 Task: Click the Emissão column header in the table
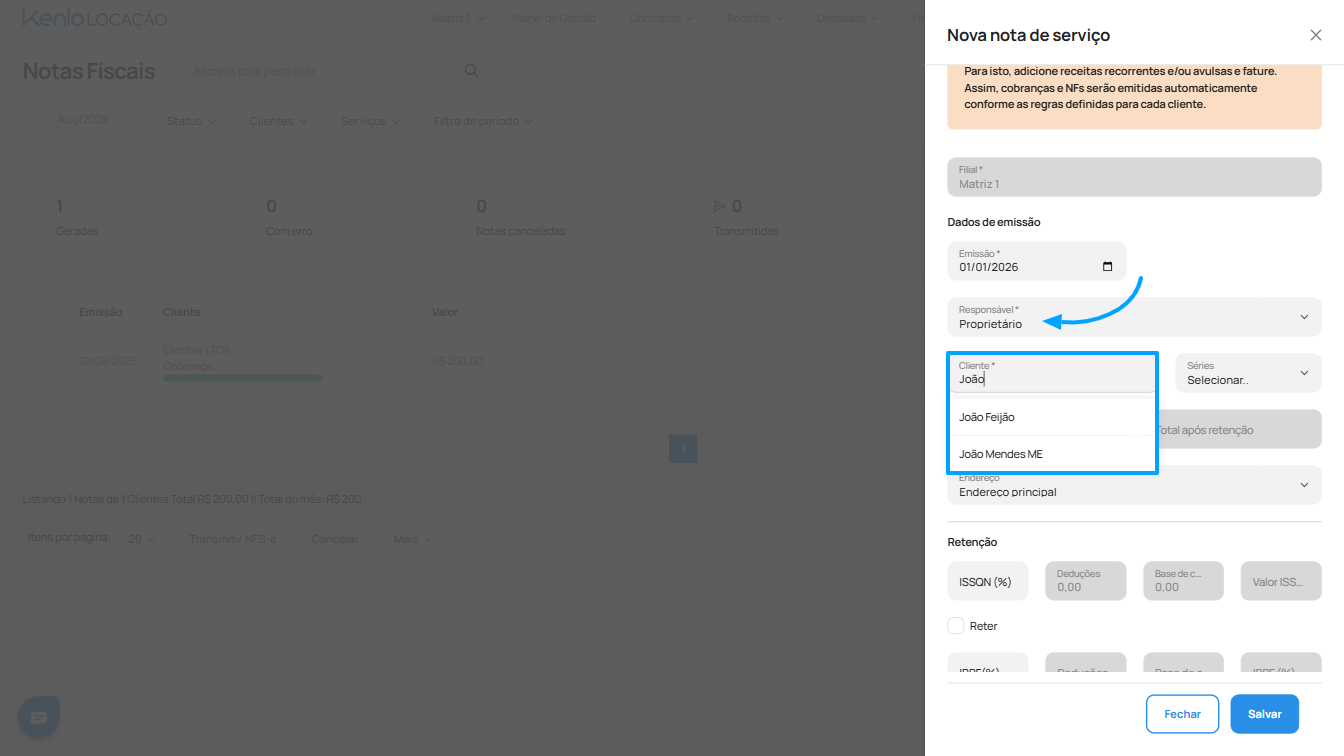[101, 312]
